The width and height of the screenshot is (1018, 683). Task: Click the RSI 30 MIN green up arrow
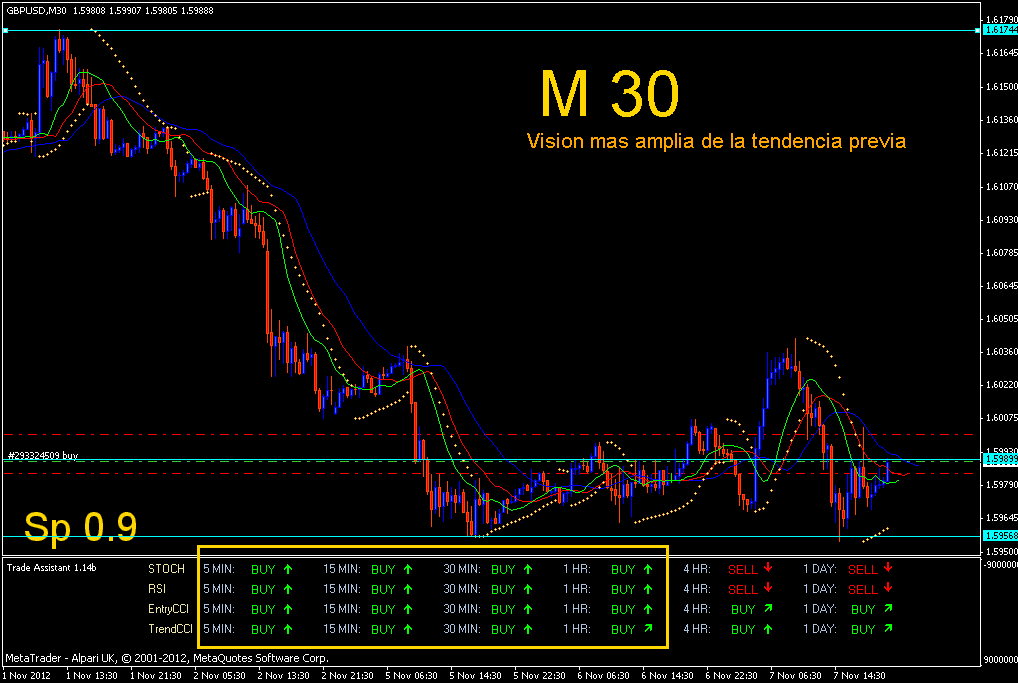(528, 590)
